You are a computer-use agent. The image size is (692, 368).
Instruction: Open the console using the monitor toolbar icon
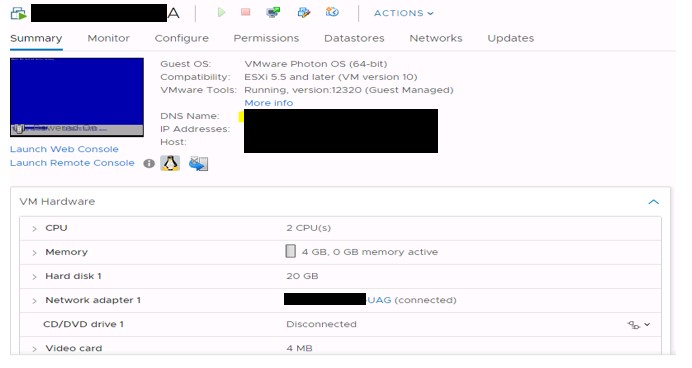274,12
